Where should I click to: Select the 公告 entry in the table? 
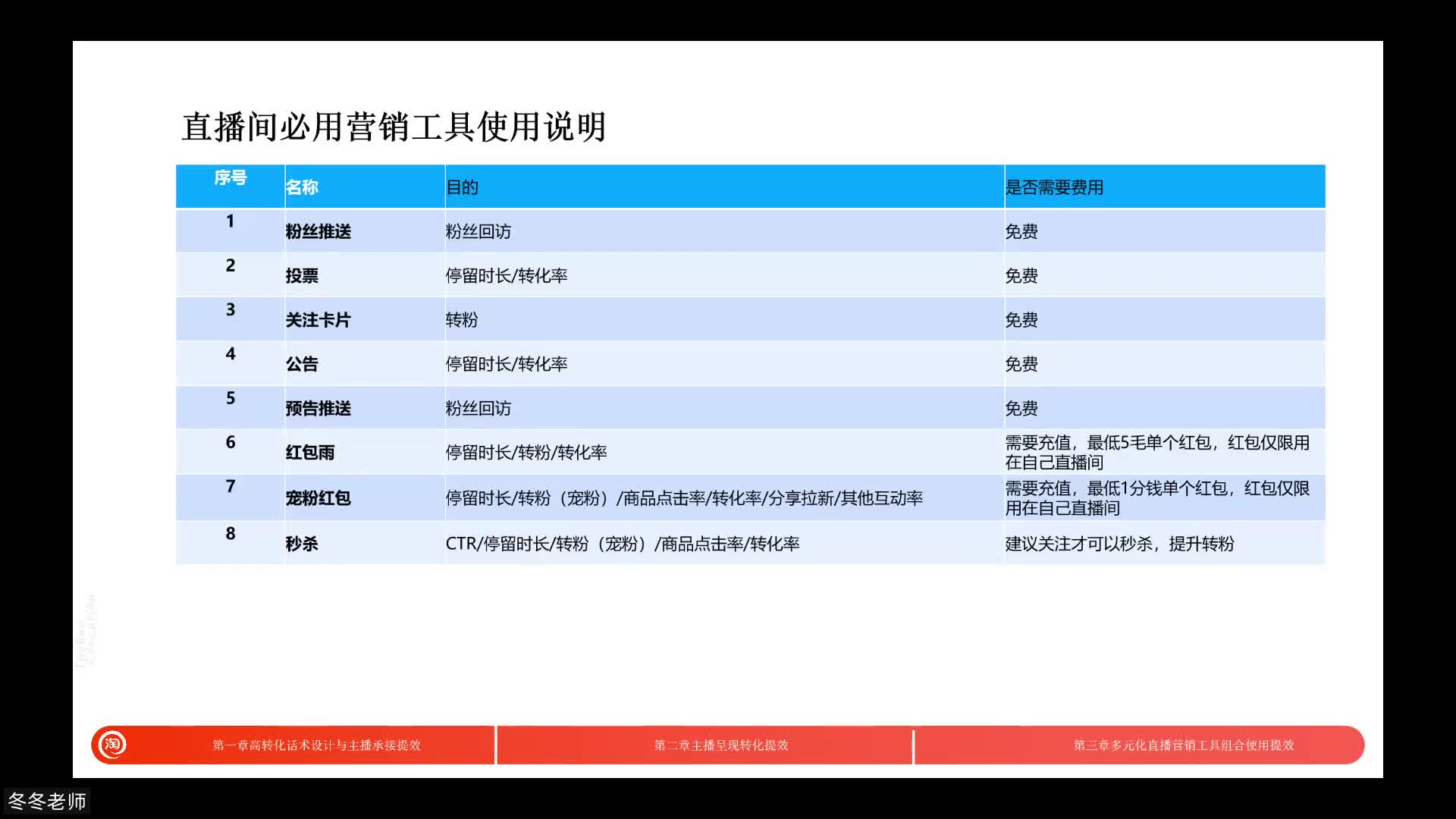(304, 365)
